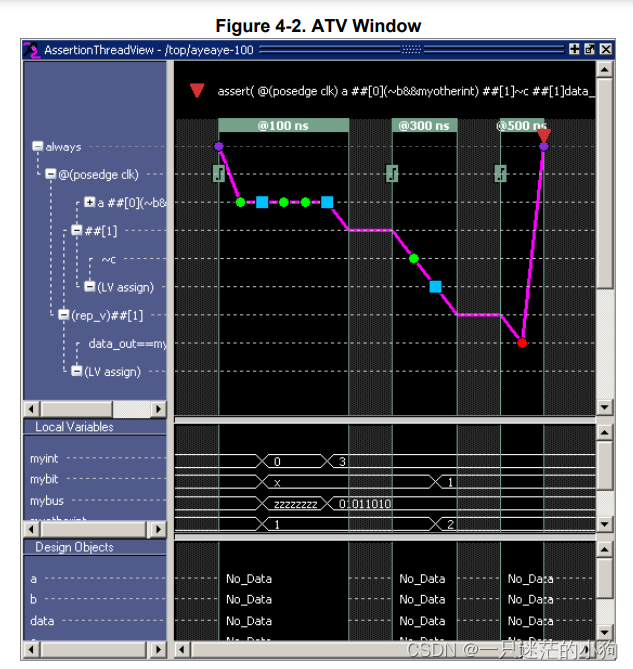Click the purple start node at @100 ns
This screenshot has height=669, width=633.
(219, 146)
